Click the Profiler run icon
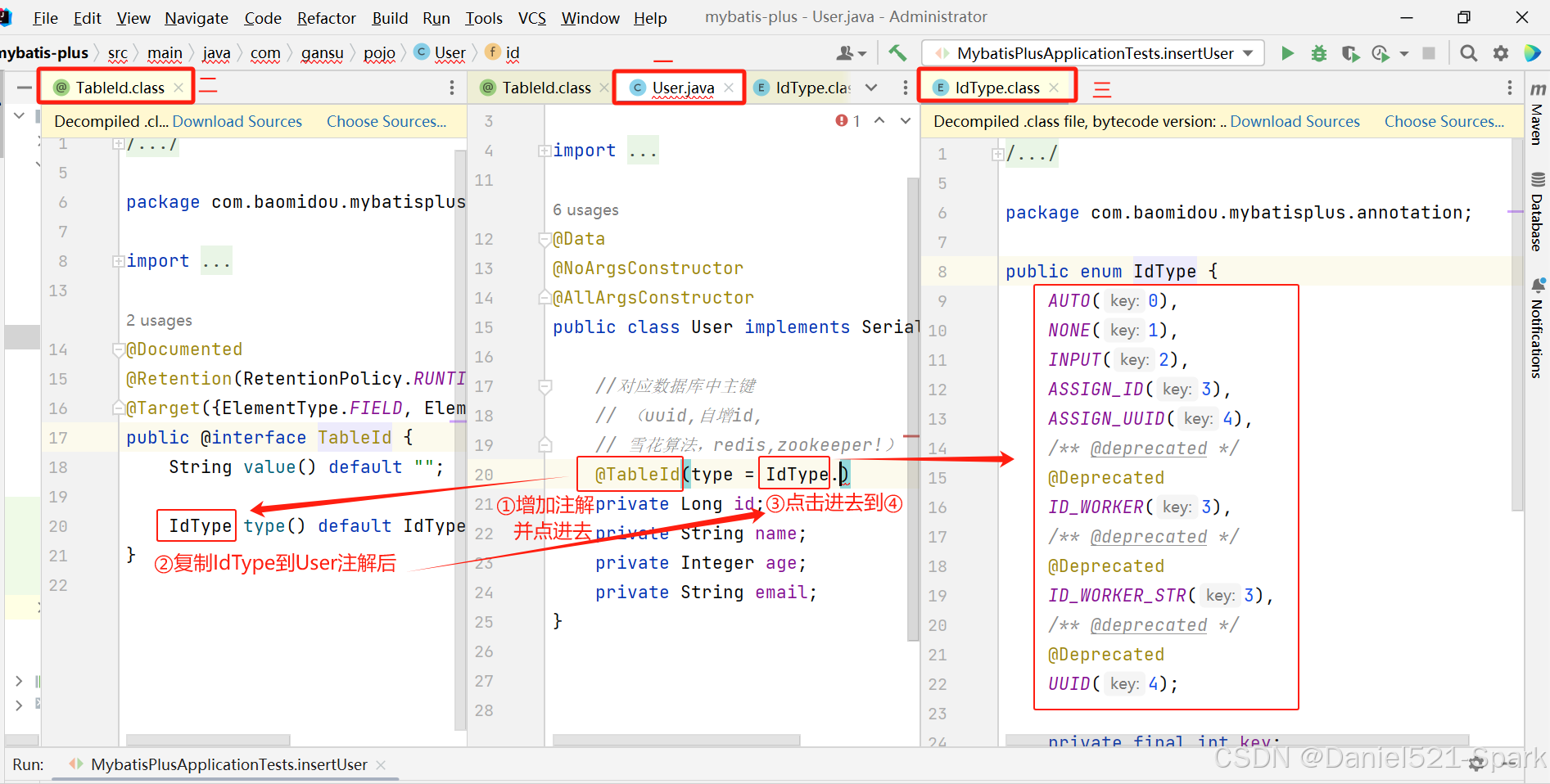Viewport: 1550px width, 784px height. click(1381, 53)
